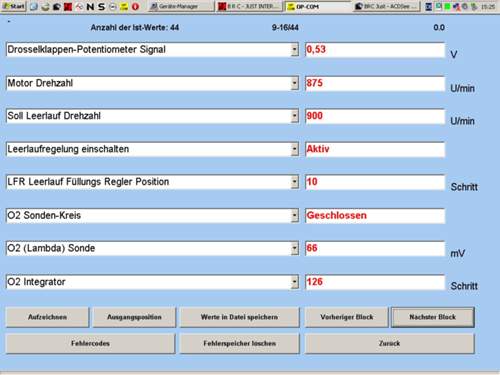500x375 pixels.
Task: Expand the O2 Integrator dropdown
Action: pos(295,282)
